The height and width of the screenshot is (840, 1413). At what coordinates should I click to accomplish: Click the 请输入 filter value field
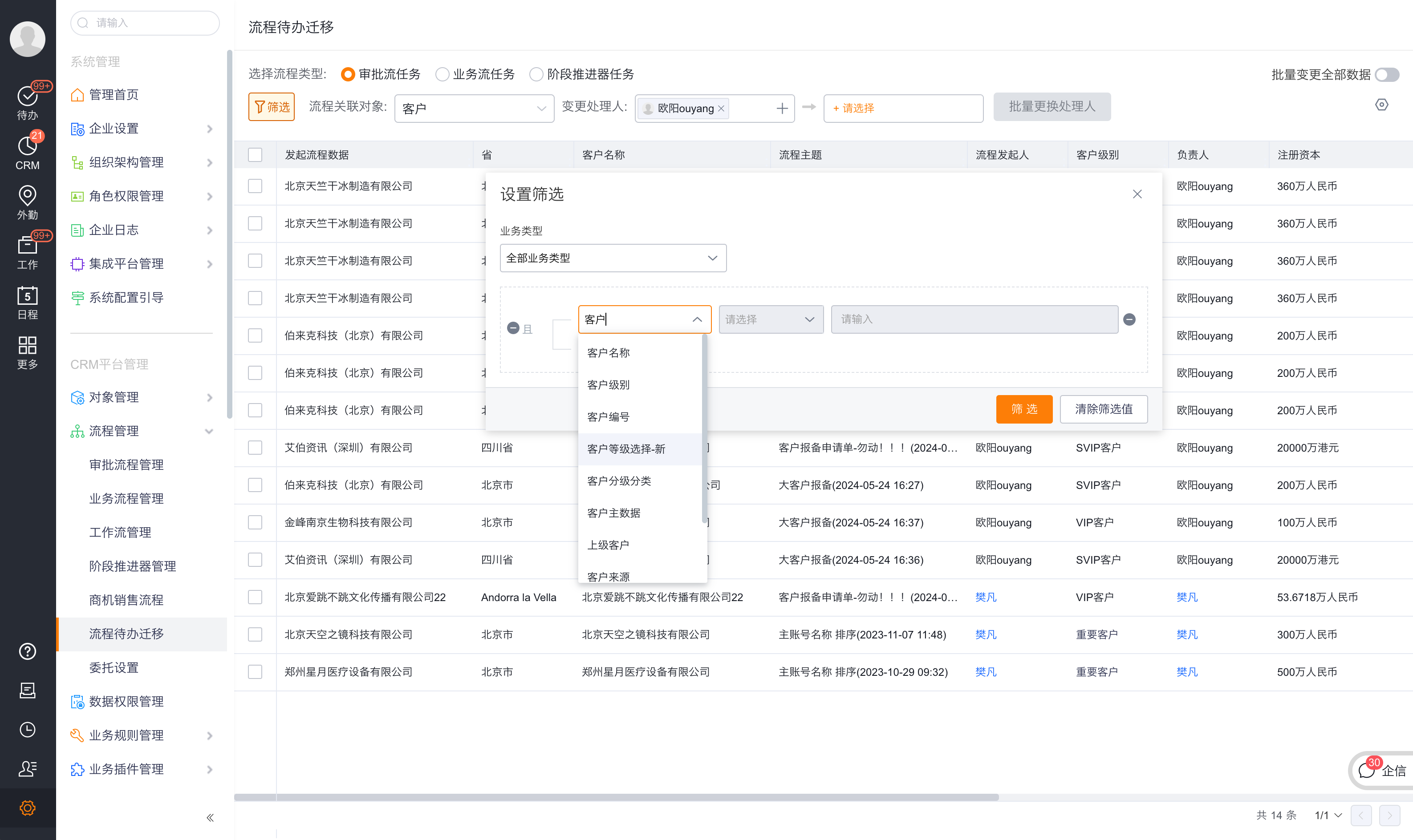click(x=974, y=319)
